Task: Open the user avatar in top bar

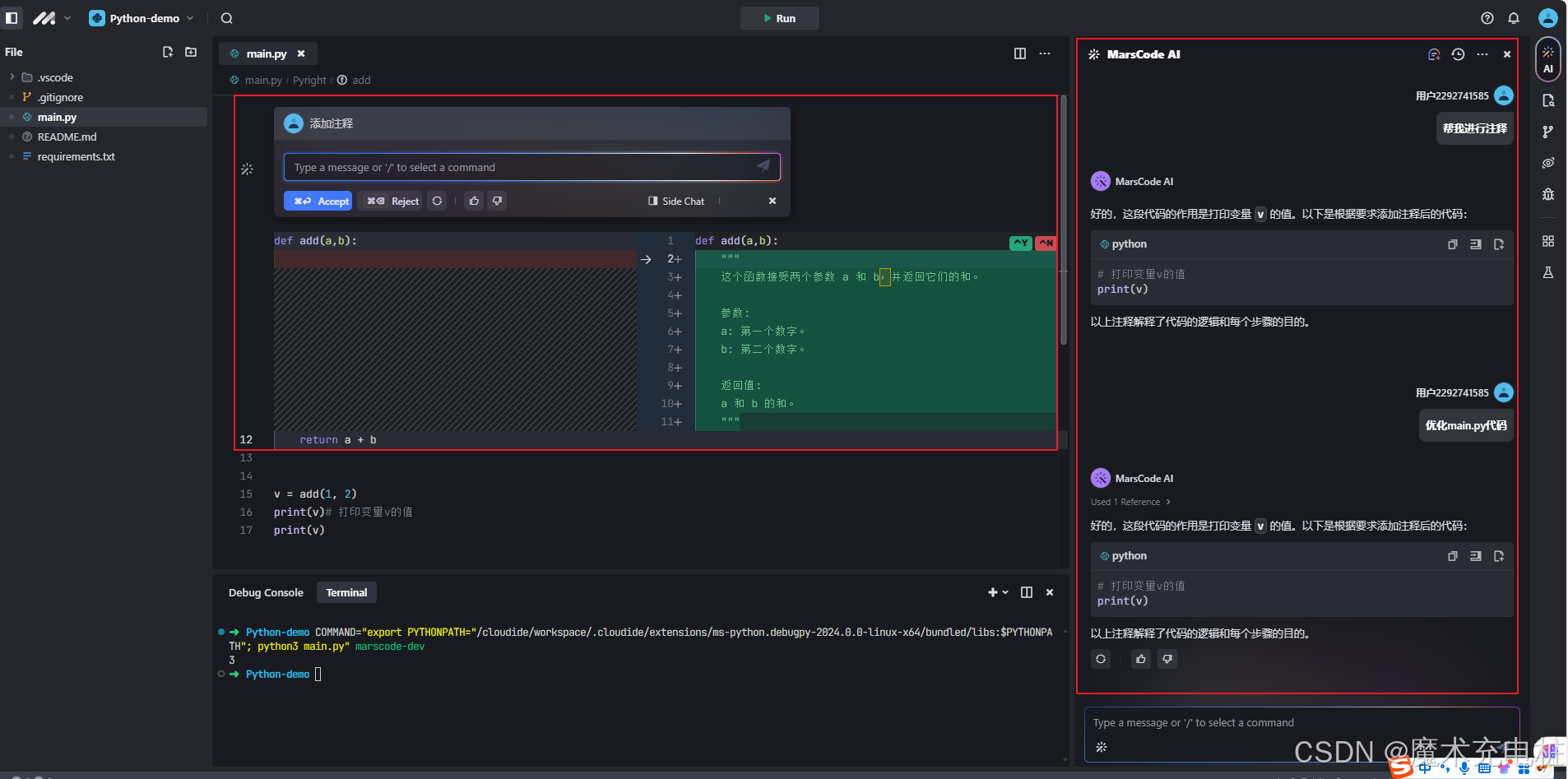Action: tap(1548, 18)
